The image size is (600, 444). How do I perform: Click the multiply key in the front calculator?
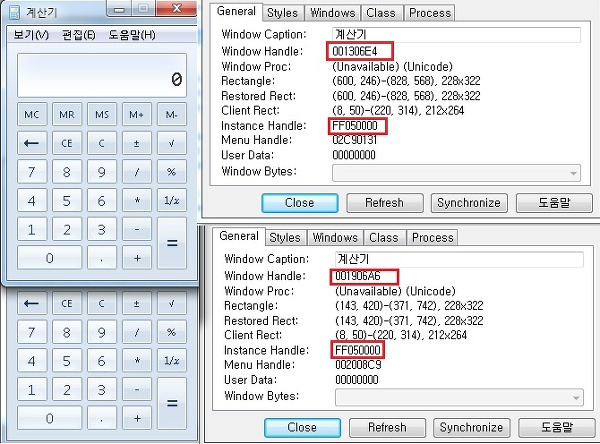pyautogui.click(x=137, y=201)
